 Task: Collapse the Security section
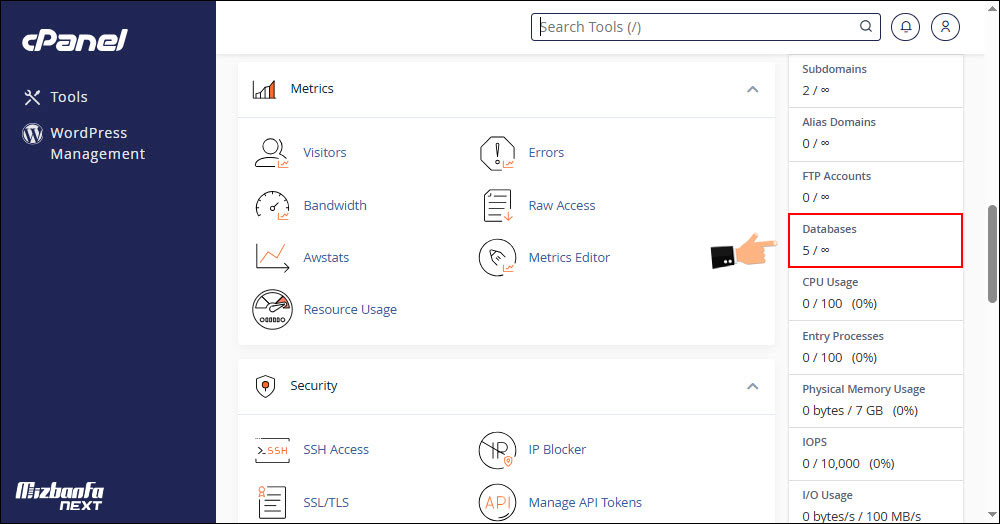coord(752,386)
